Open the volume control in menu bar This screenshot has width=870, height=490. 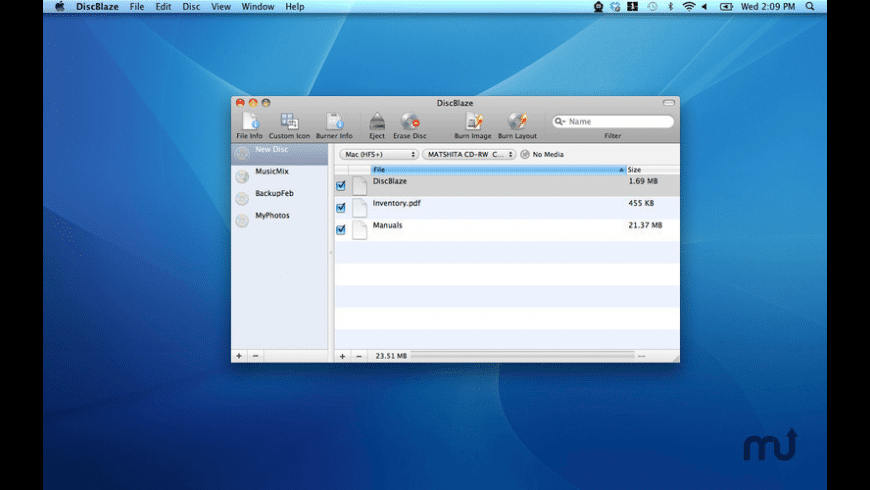click(x=705, y=7)
